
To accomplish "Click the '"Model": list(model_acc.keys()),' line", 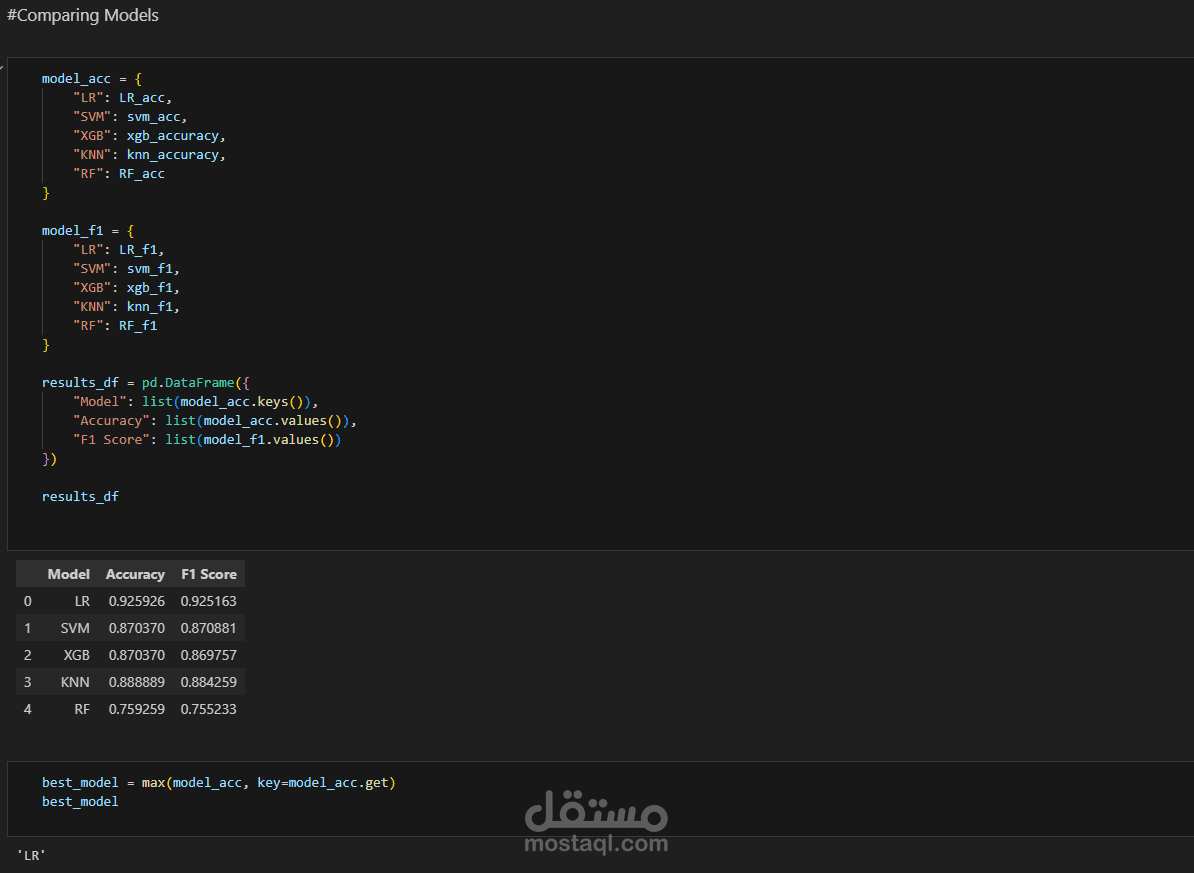I will (x=196, y=401).
